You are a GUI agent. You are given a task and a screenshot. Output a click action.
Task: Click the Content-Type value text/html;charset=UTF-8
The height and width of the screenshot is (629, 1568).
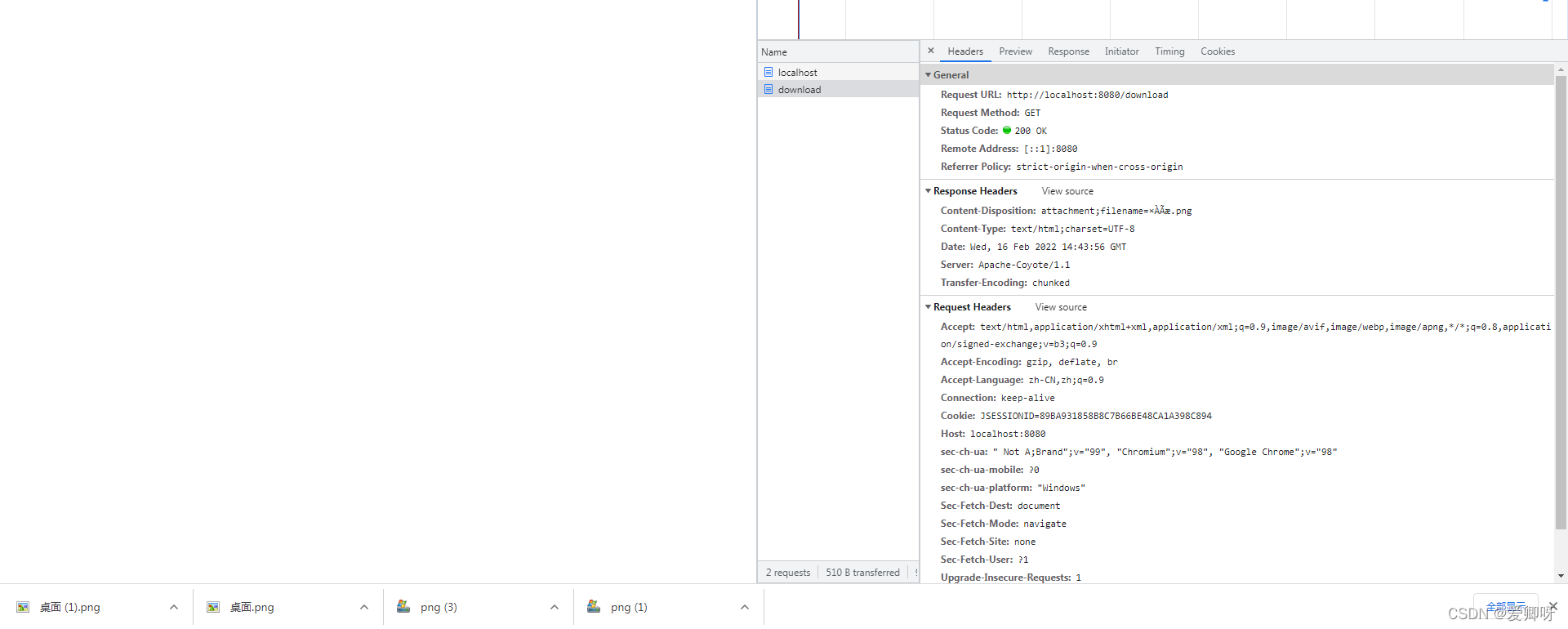[1072, 229]
